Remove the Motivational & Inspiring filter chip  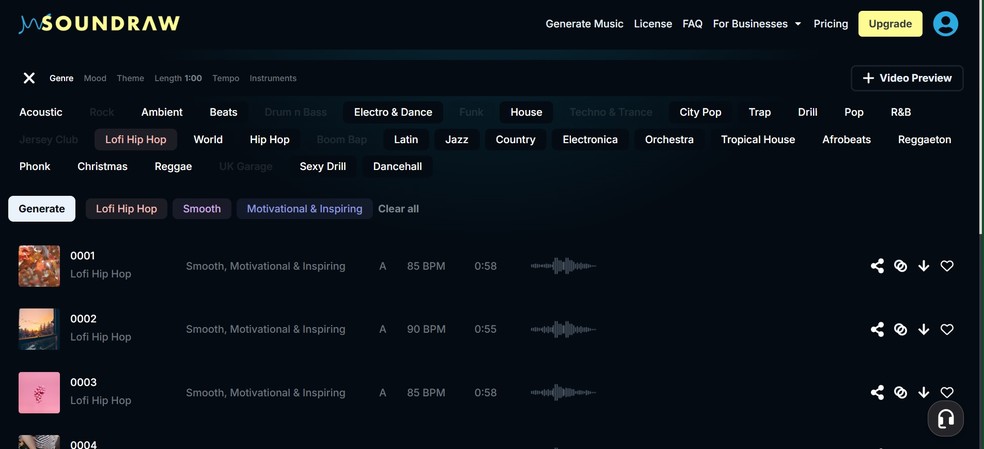[x=304, y=208]
